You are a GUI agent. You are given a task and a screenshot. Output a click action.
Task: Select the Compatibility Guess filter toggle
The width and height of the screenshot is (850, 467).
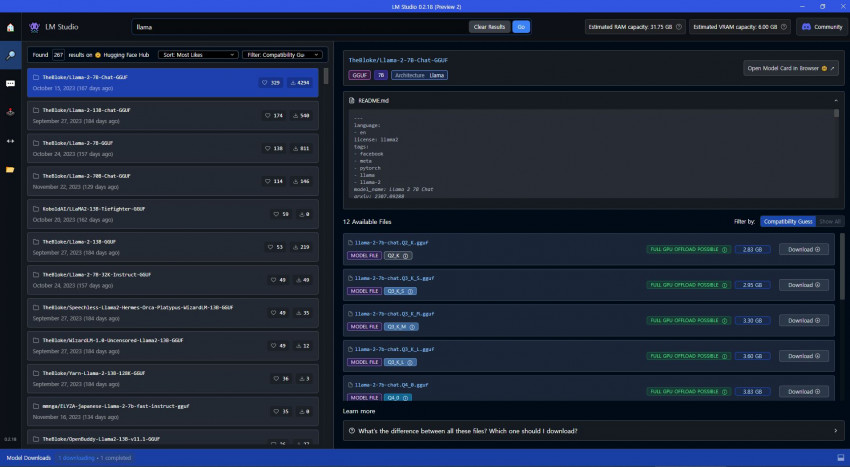click(x=787, y=221)
